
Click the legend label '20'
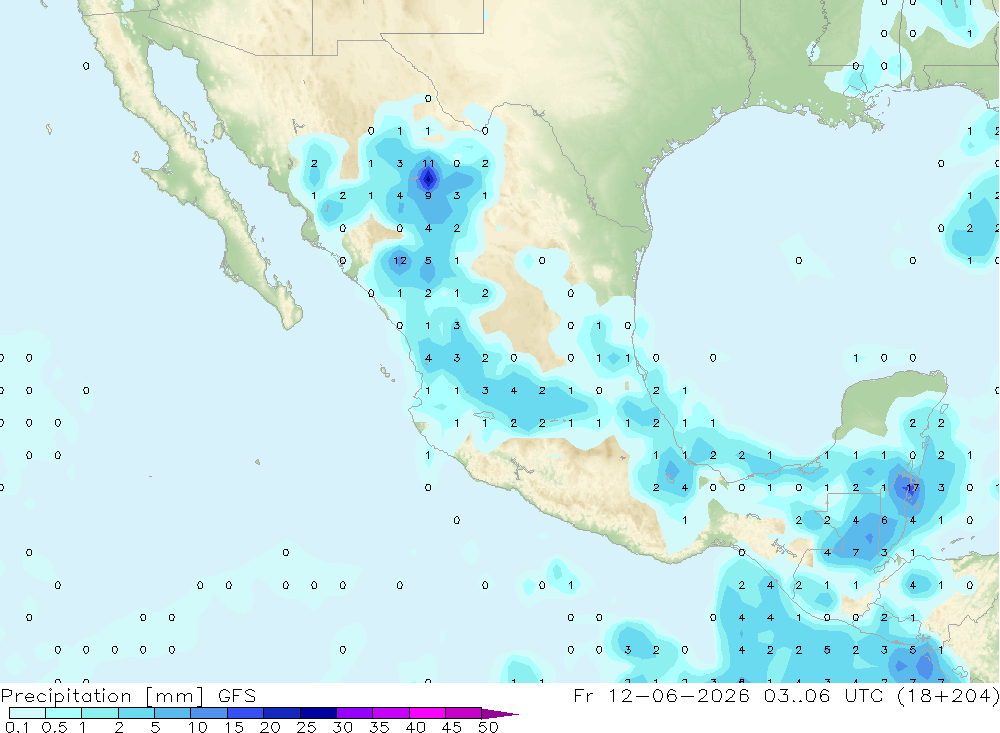click(x=270, y=727)
